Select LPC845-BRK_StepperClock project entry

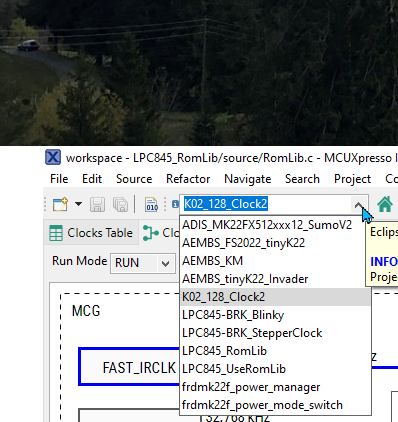(x=275, y=333)
